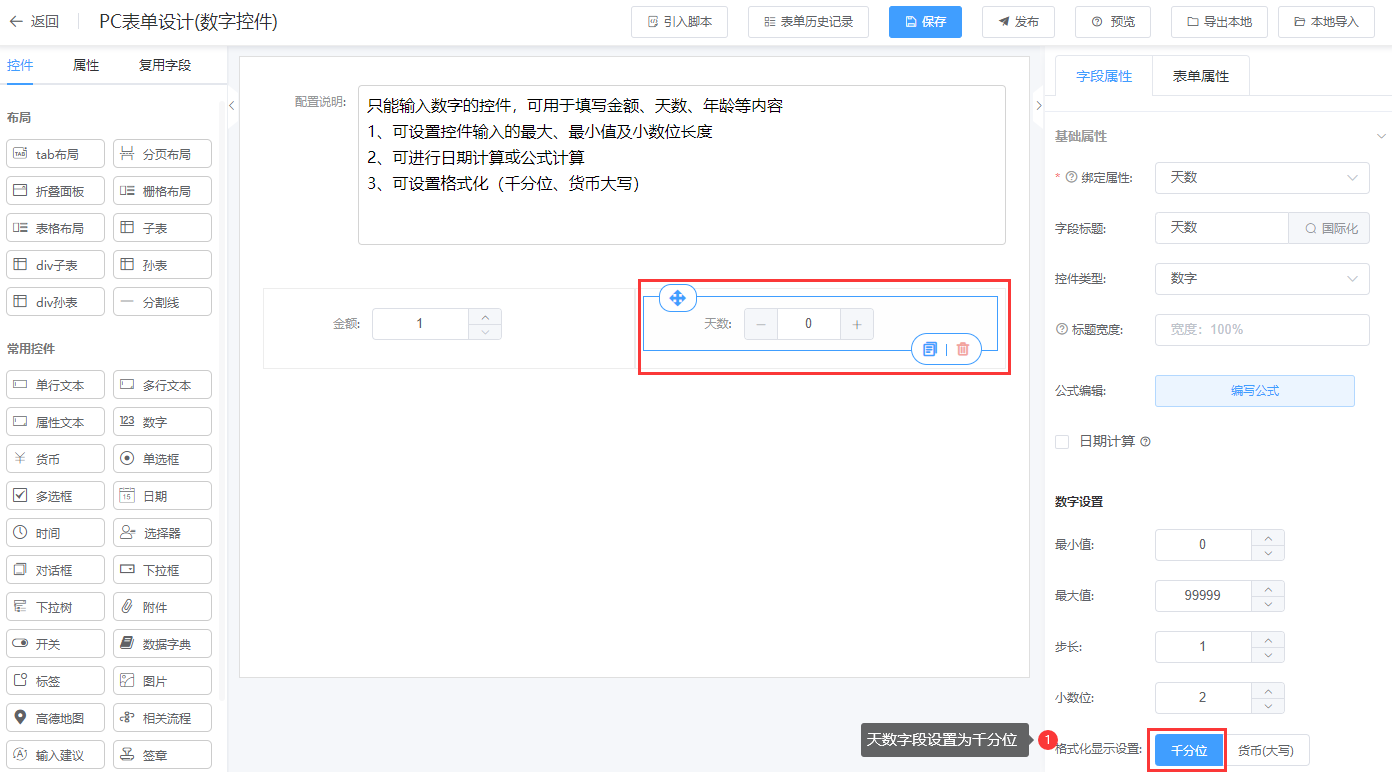Increase 最大值 with up arrow

point(1268,588)
